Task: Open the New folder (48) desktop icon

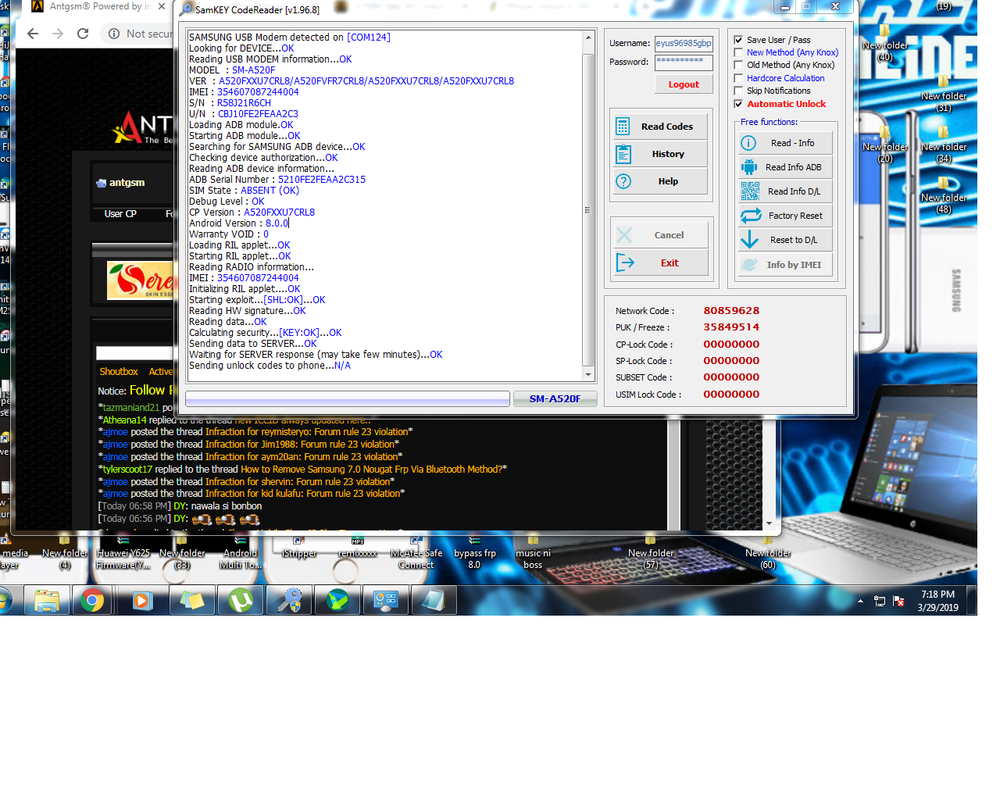Action: pyautogui.click(x=944, y=196)
